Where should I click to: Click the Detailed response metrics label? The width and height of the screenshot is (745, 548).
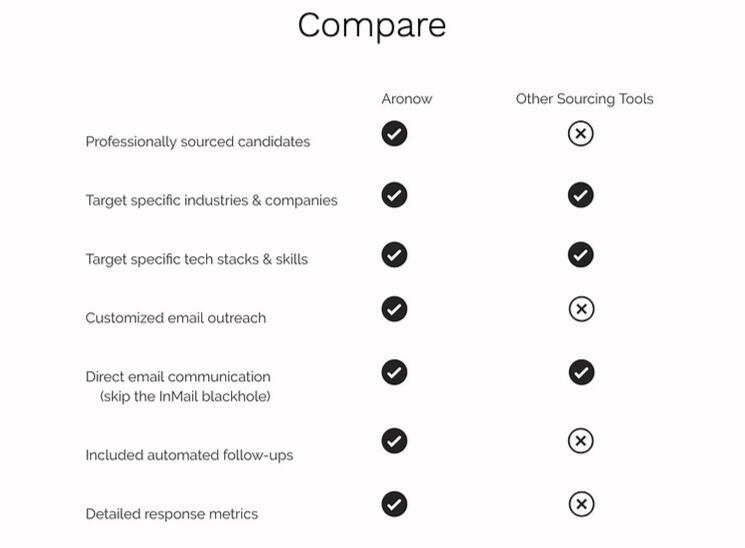[172, 514]
